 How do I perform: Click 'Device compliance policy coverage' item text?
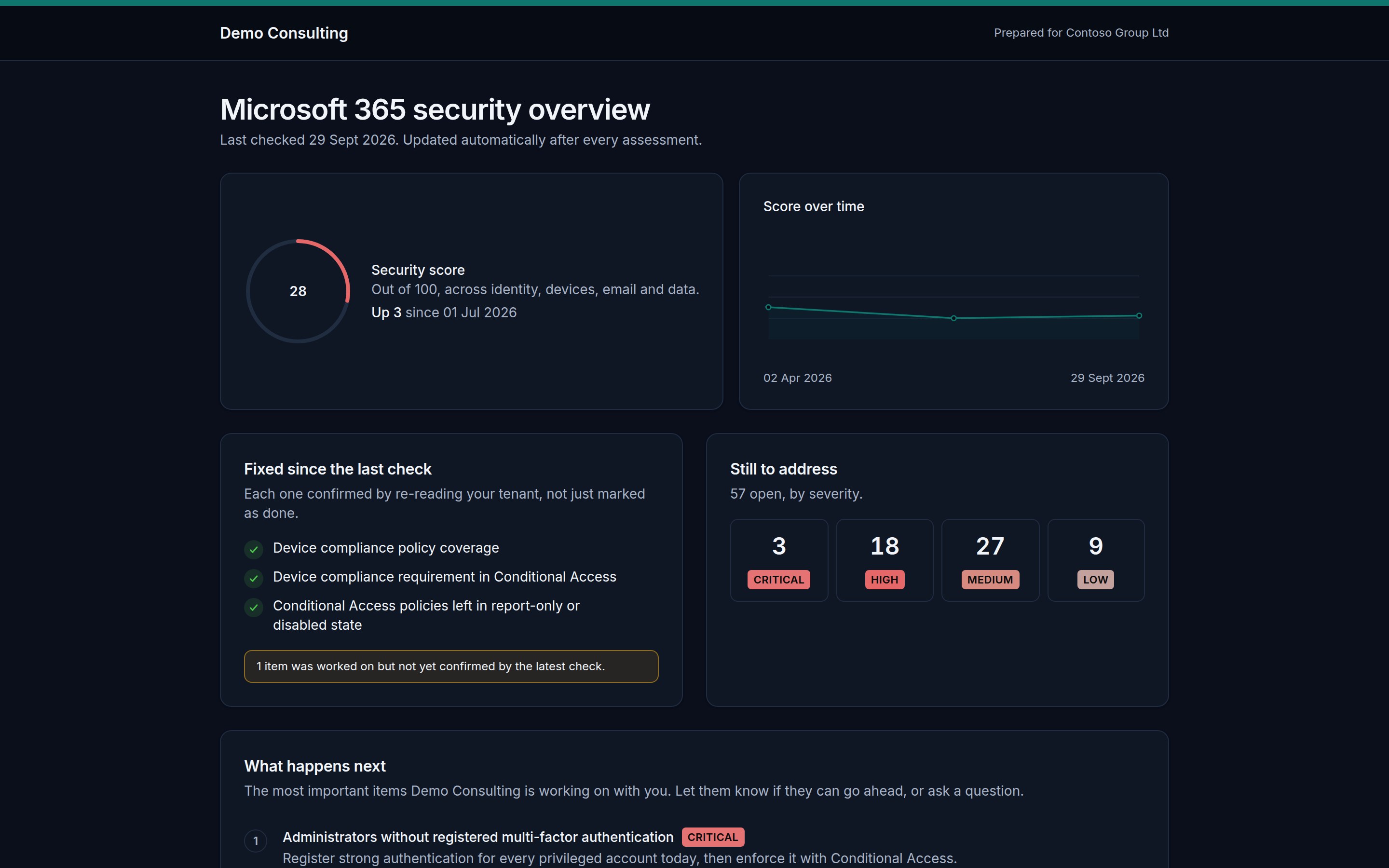[386, 548]
